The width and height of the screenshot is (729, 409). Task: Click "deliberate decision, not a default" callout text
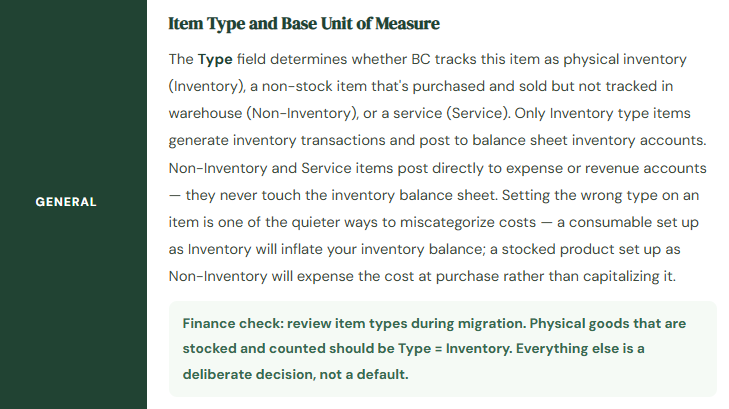click(x=296, y=374)
